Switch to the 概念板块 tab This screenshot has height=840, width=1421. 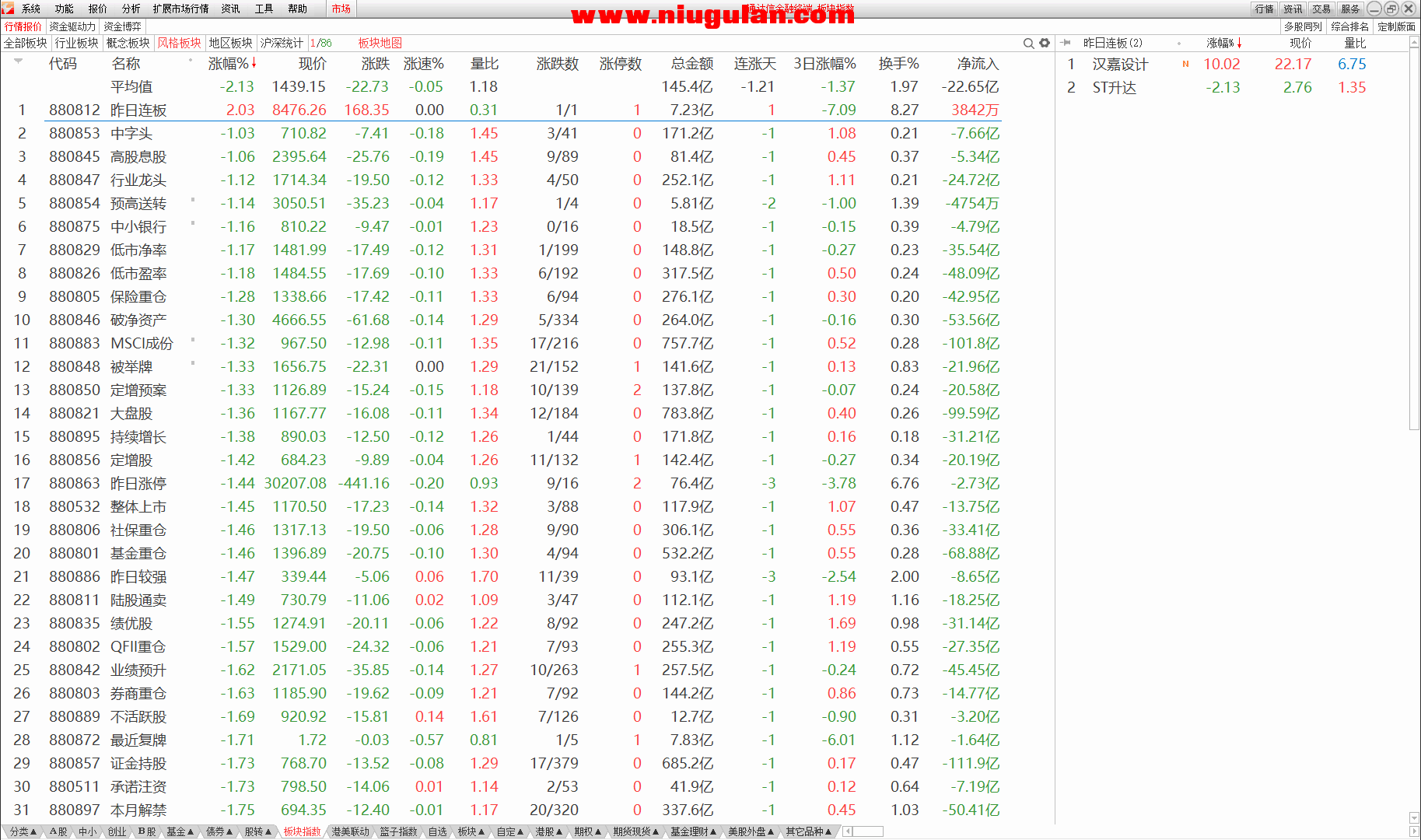(x=128, y=43)
